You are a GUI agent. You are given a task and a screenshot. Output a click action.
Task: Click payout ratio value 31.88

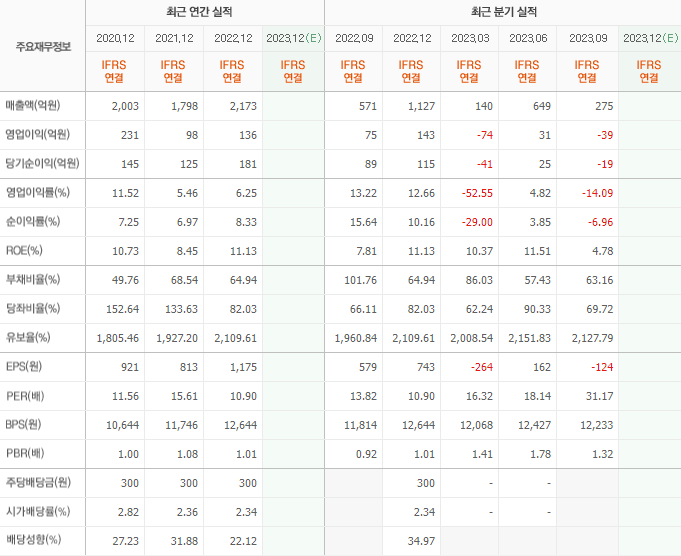[185, 541]
